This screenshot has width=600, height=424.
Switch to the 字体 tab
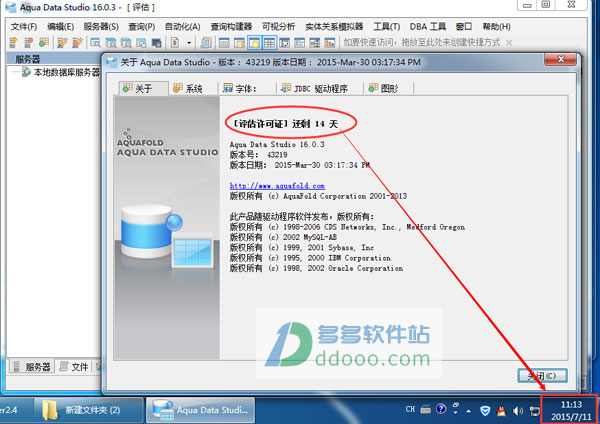[x=246, y=88]
